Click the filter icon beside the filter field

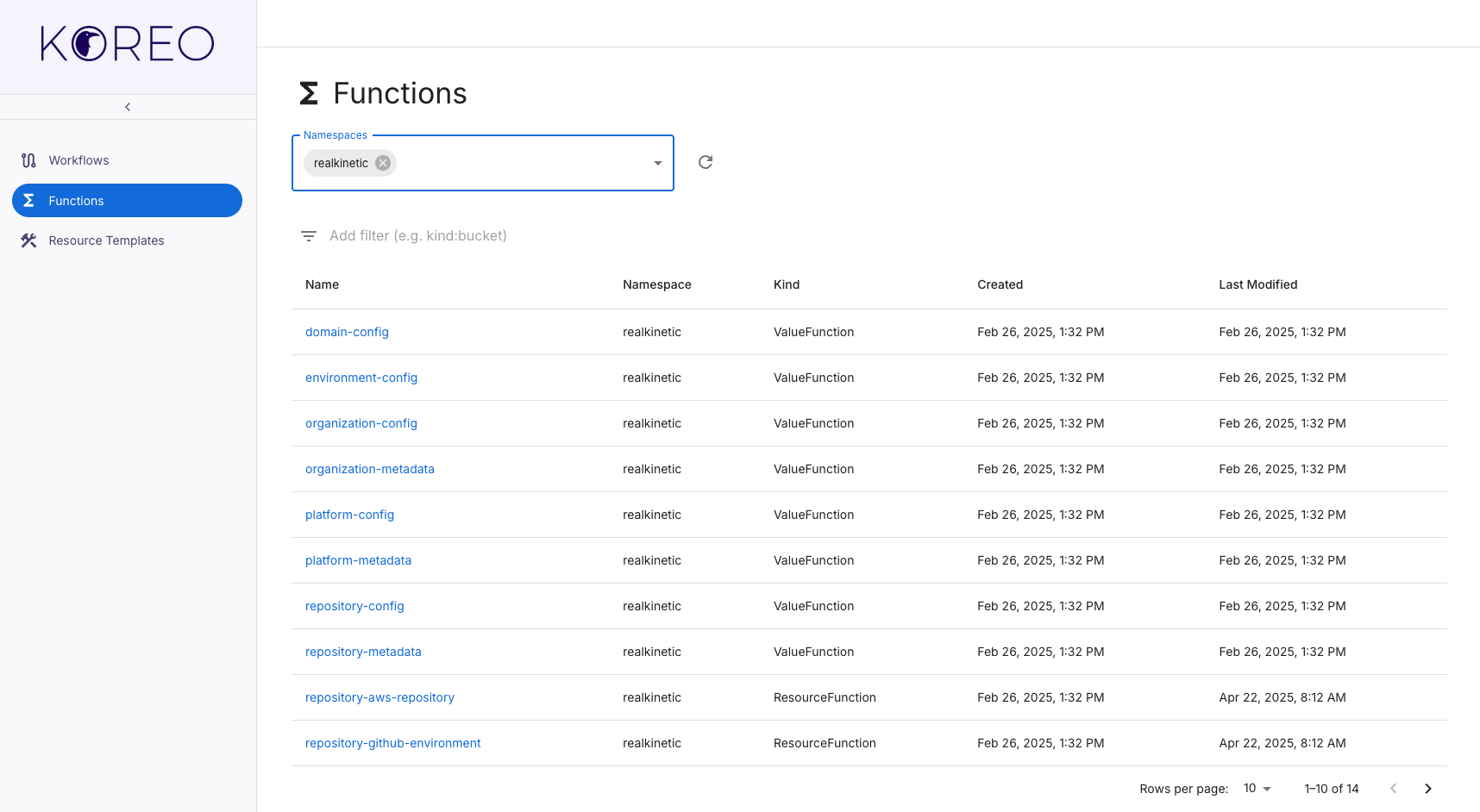point(309,235)
